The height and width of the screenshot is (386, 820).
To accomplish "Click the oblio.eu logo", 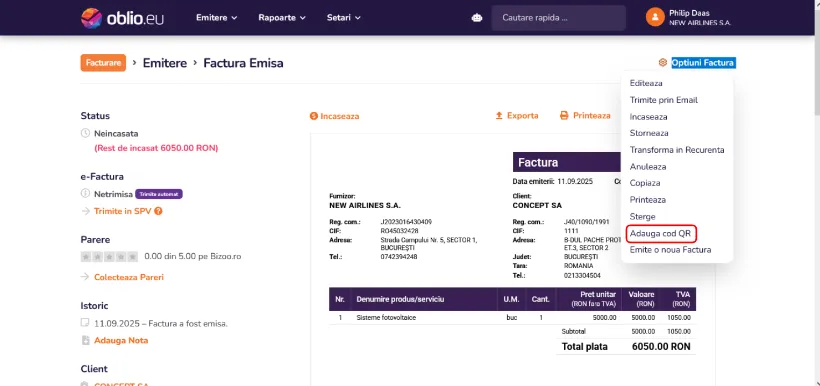I will pyautogui.click(x=122, y=18).
